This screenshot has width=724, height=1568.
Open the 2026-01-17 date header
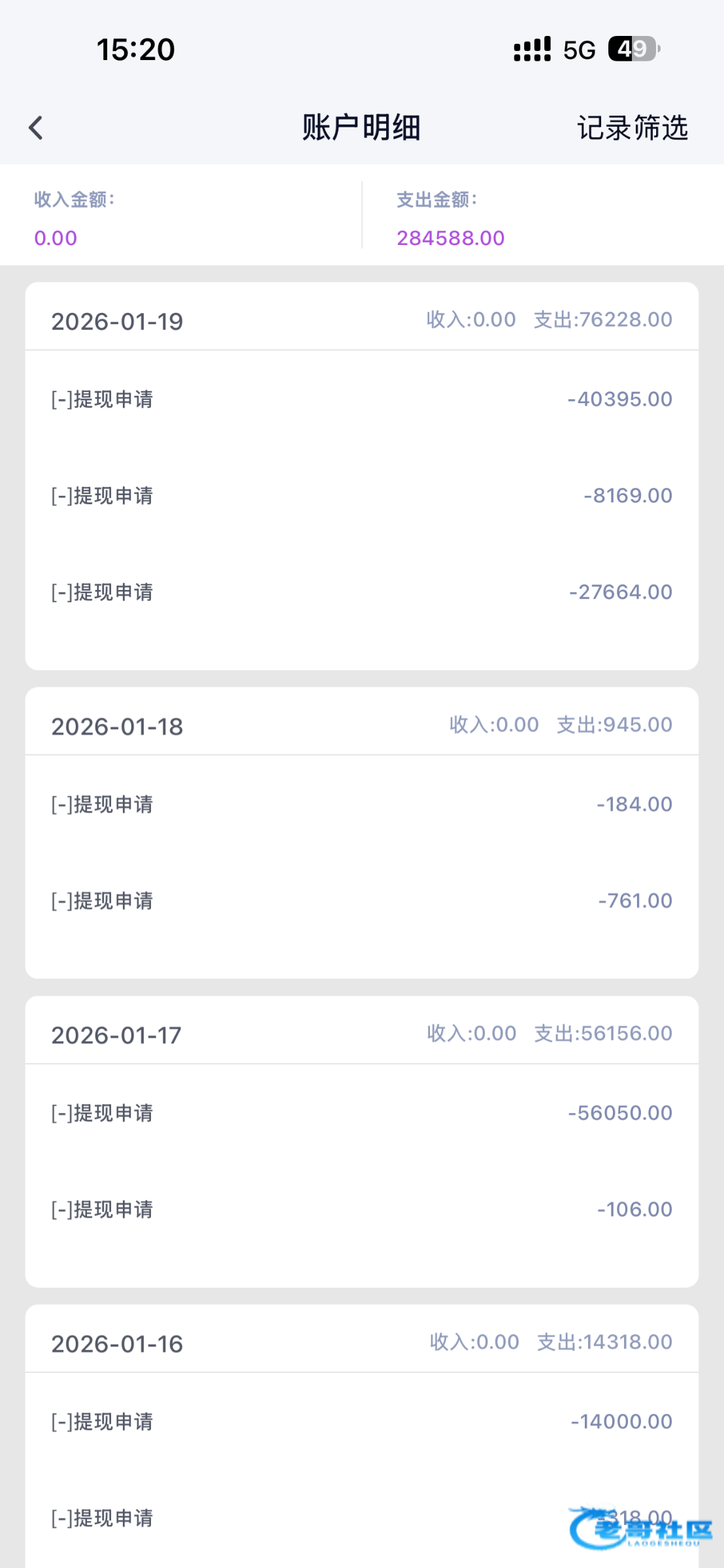pyautogui.click(x=117, y=1036)
